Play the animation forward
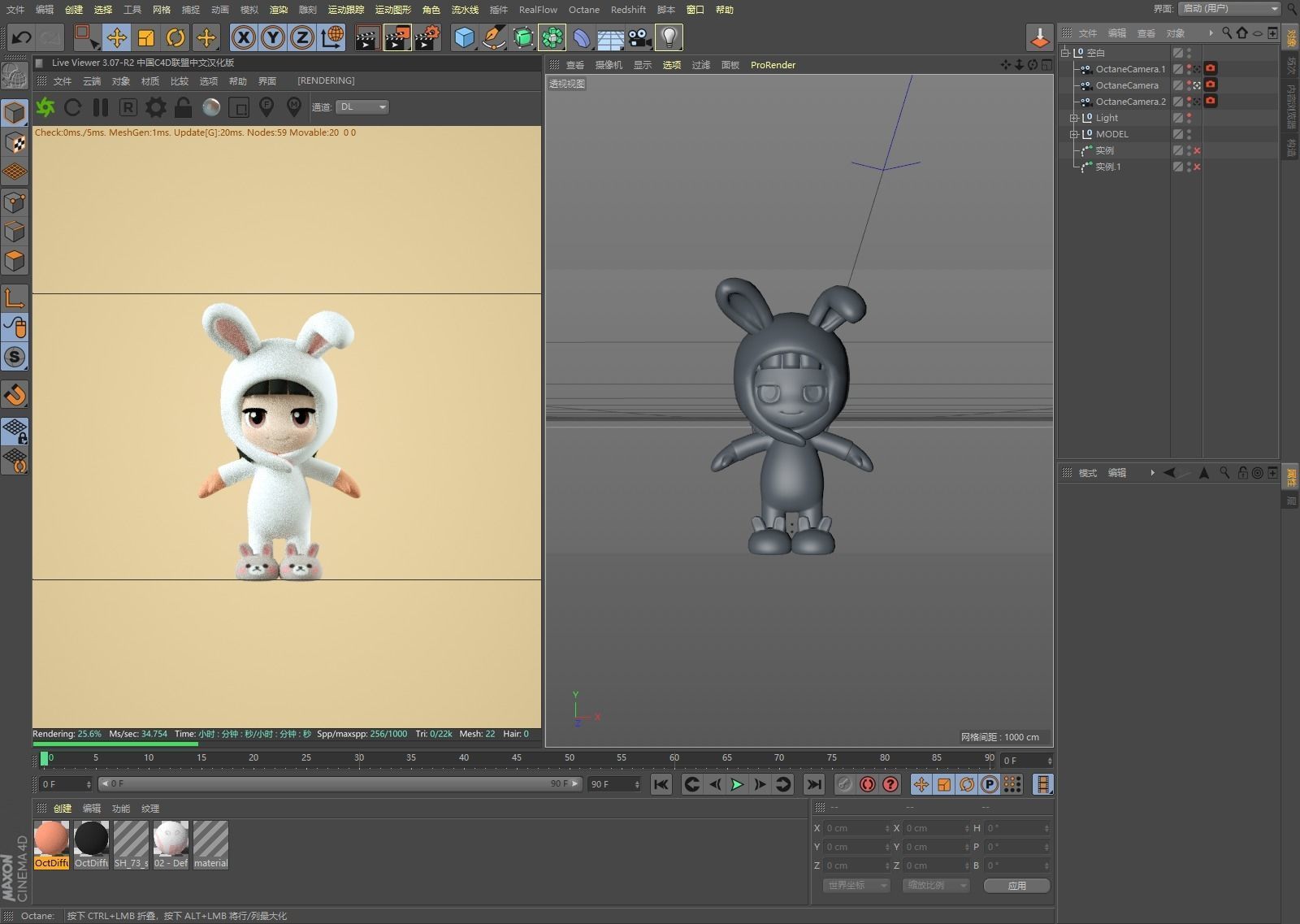The width and height of the screenshot is (1300, 924). [x=737, y=784]
